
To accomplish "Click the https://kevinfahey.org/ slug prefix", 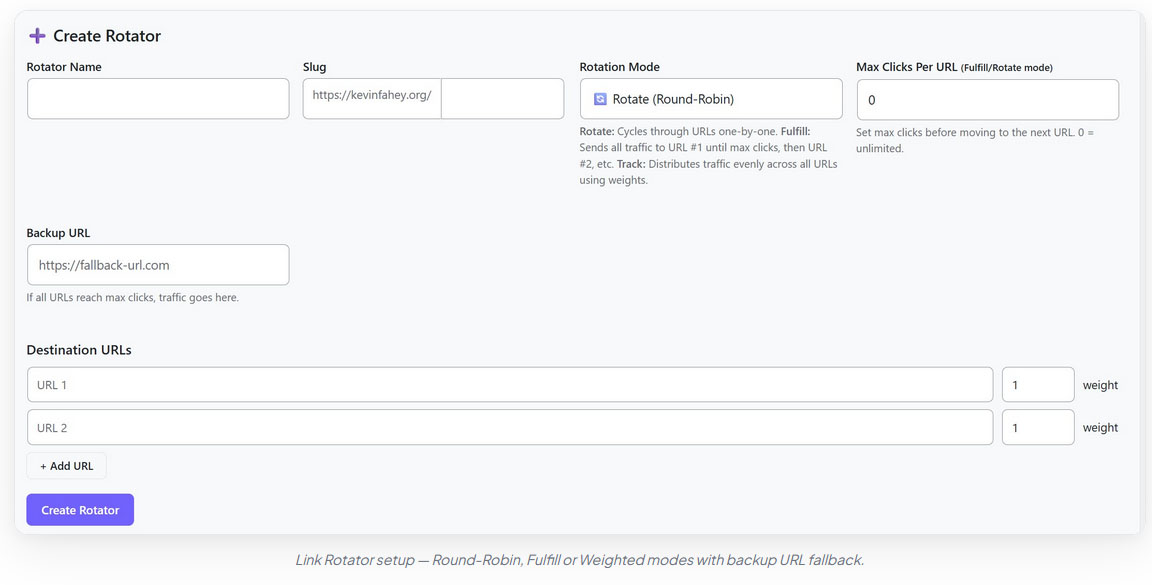I will (372, 95).
